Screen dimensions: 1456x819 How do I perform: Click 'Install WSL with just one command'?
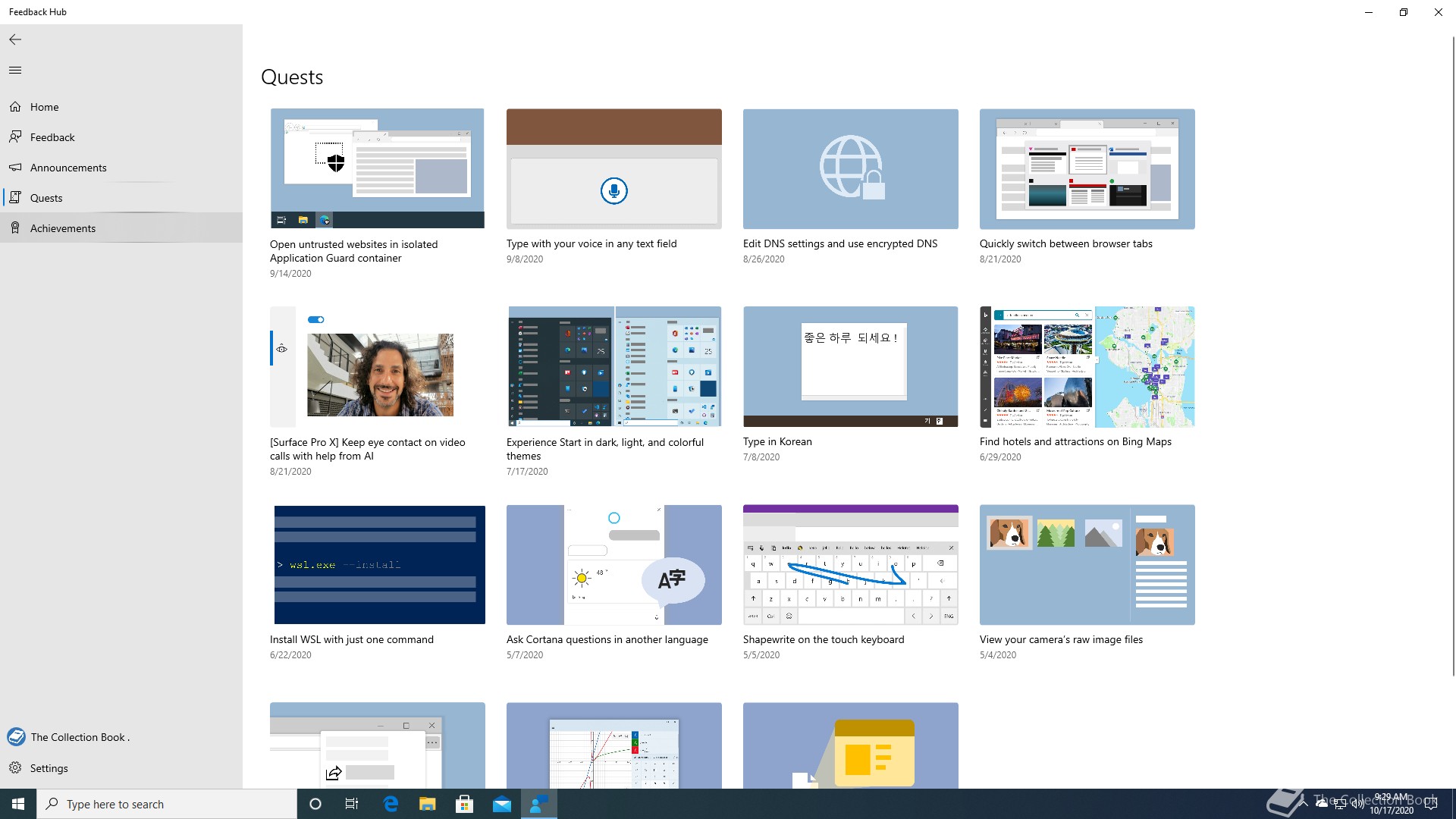(352, 639)
